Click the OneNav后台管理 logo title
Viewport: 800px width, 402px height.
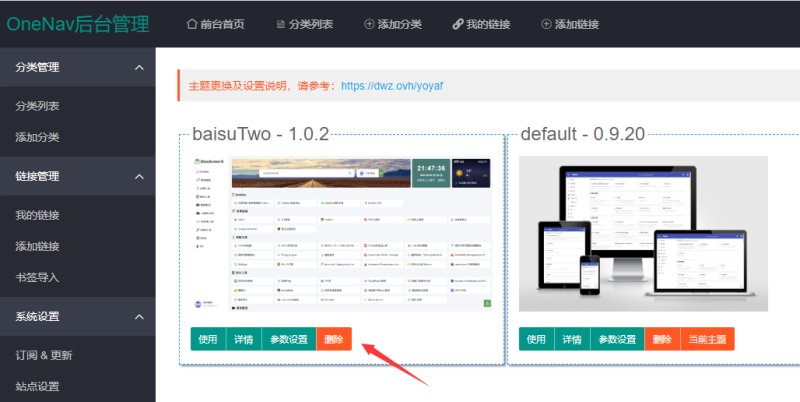pos(78,24)
